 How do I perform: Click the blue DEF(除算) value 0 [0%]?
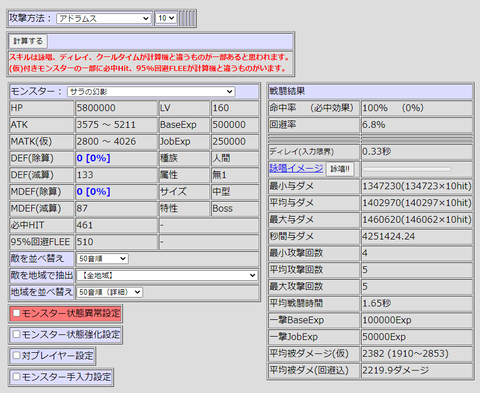93,158
